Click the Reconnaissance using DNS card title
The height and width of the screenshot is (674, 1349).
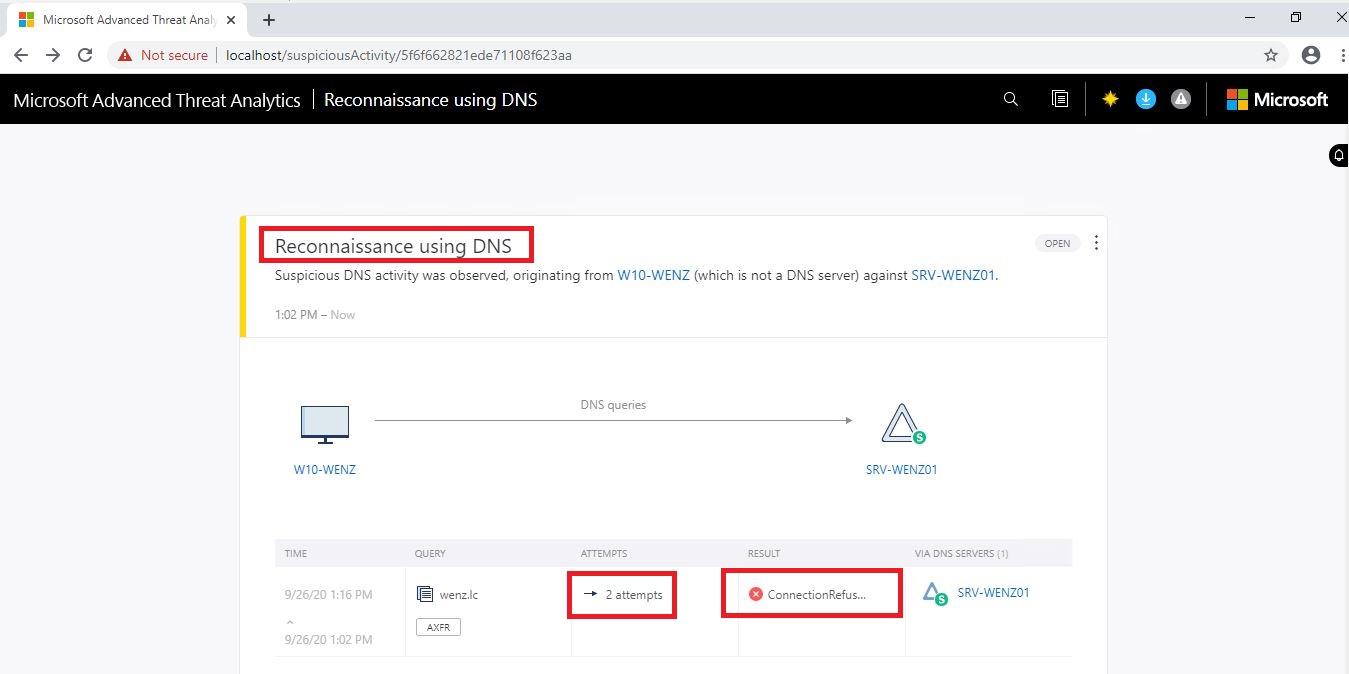[x=393, y=246]
